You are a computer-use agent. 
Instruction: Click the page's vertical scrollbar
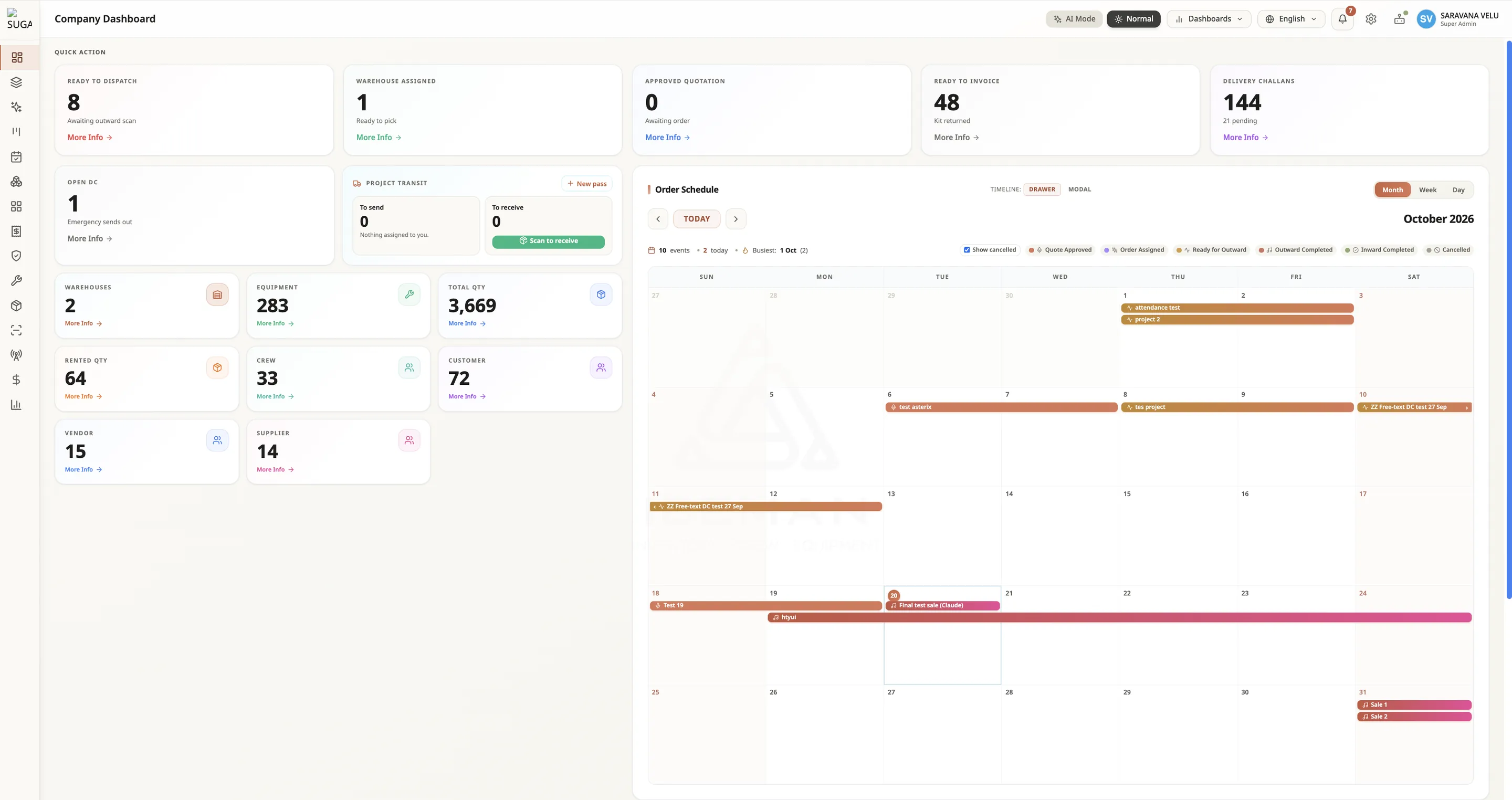tap(1508, 320)
